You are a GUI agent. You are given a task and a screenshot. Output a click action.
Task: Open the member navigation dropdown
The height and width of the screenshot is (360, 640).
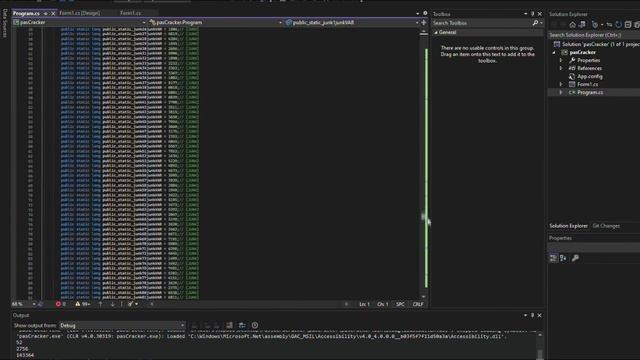point(352,22)
